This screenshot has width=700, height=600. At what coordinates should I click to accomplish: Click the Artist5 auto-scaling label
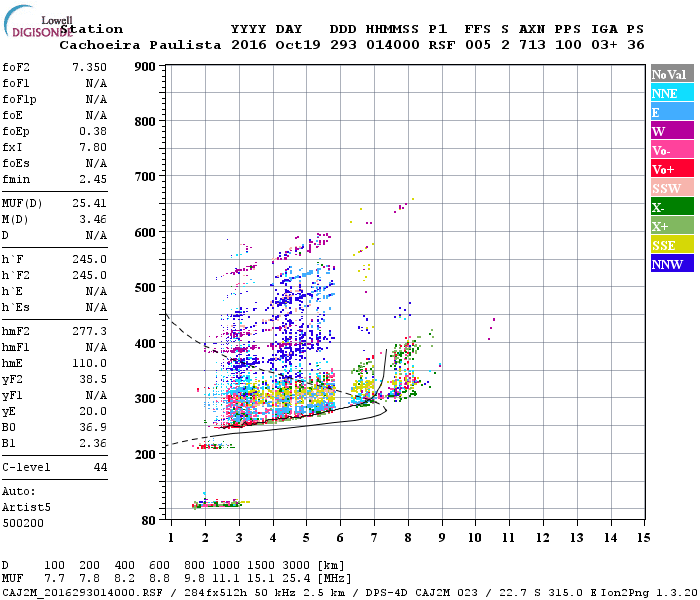tap(26, 508)
